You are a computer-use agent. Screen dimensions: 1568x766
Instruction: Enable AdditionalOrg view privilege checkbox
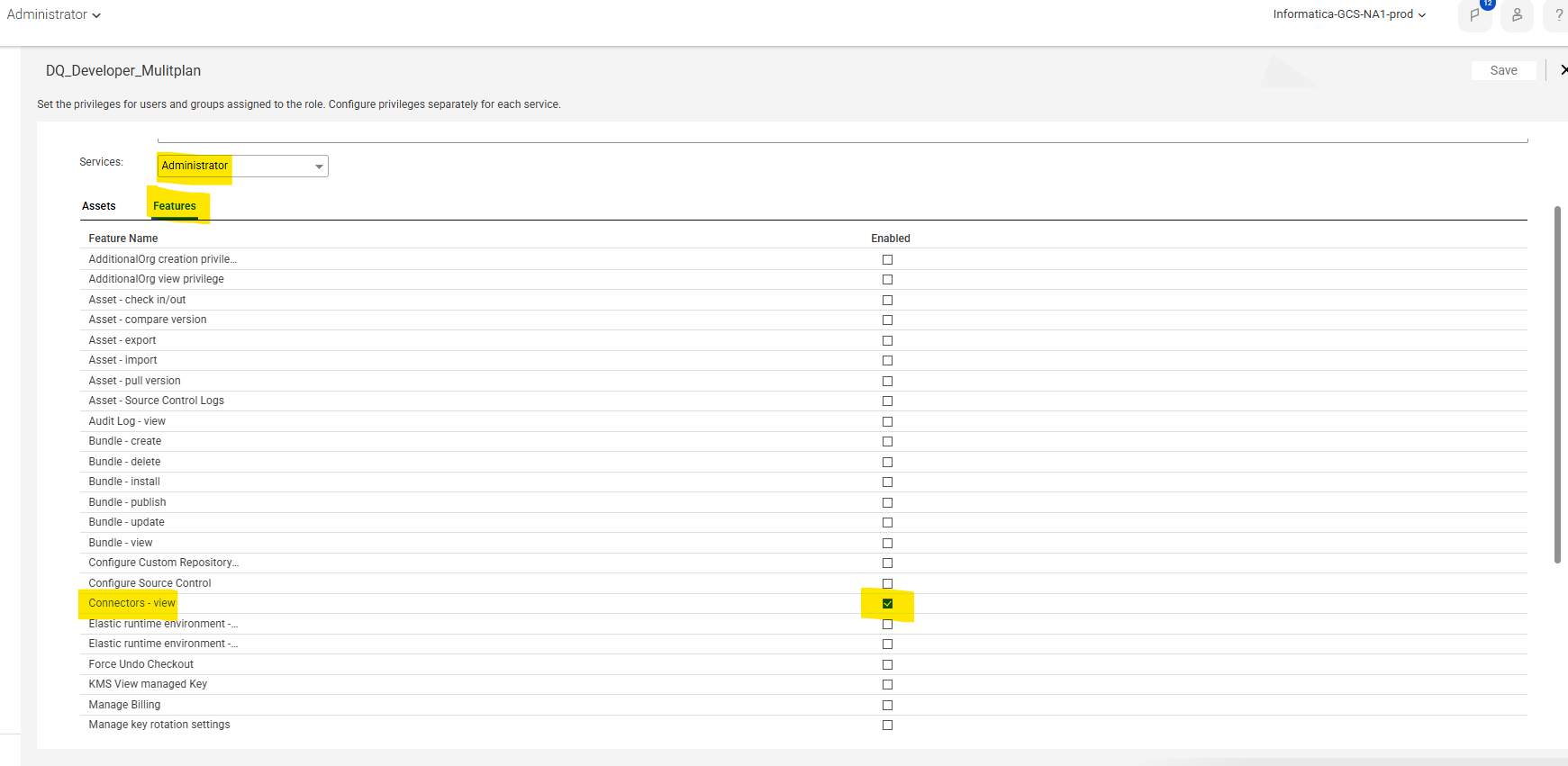pos(887,279)
